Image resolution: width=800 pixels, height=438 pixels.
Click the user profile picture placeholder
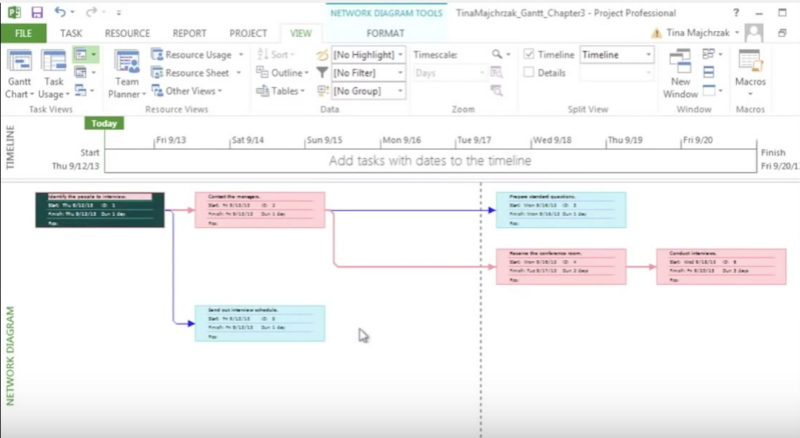[754, 33]
